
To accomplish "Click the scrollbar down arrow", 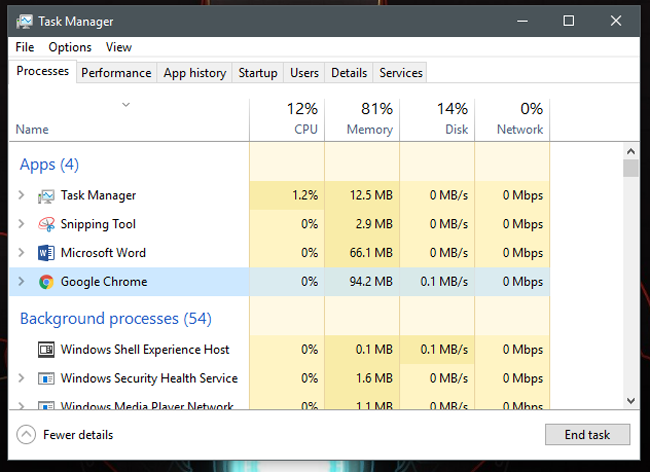I will 631,399.
